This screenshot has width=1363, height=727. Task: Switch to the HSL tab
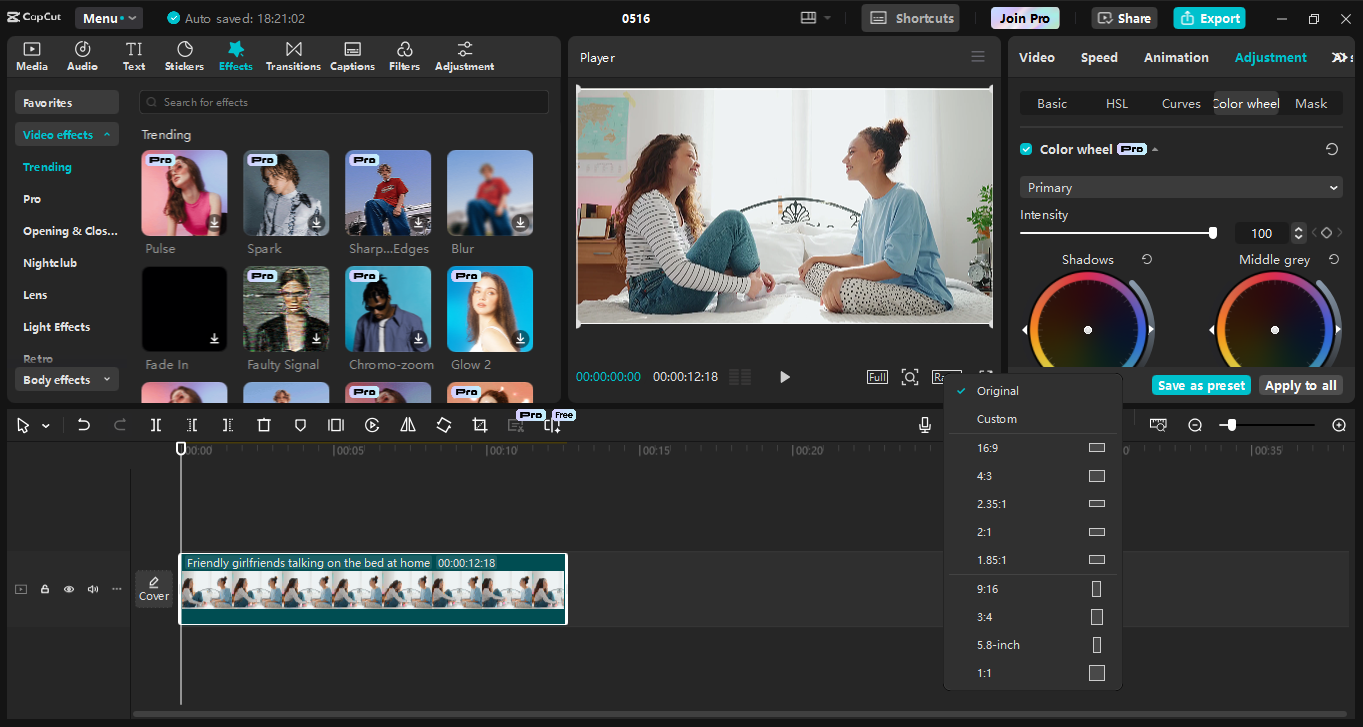(1116, 103)
